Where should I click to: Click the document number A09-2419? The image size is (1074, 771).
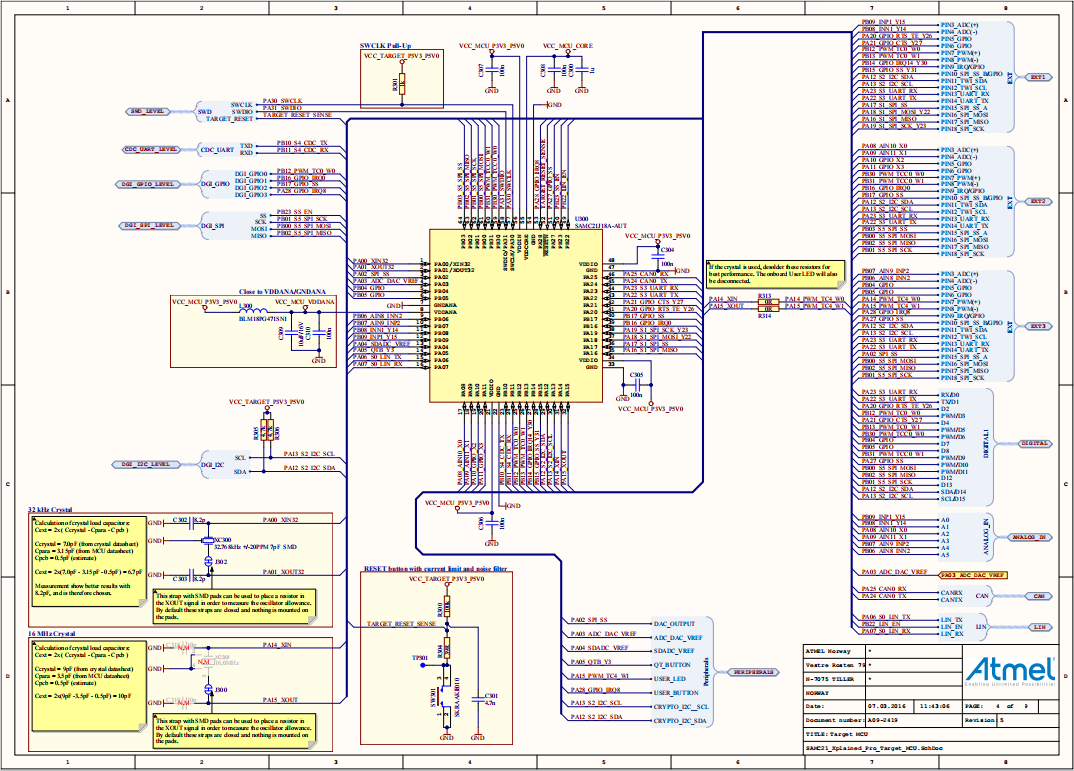pos(882,720)
